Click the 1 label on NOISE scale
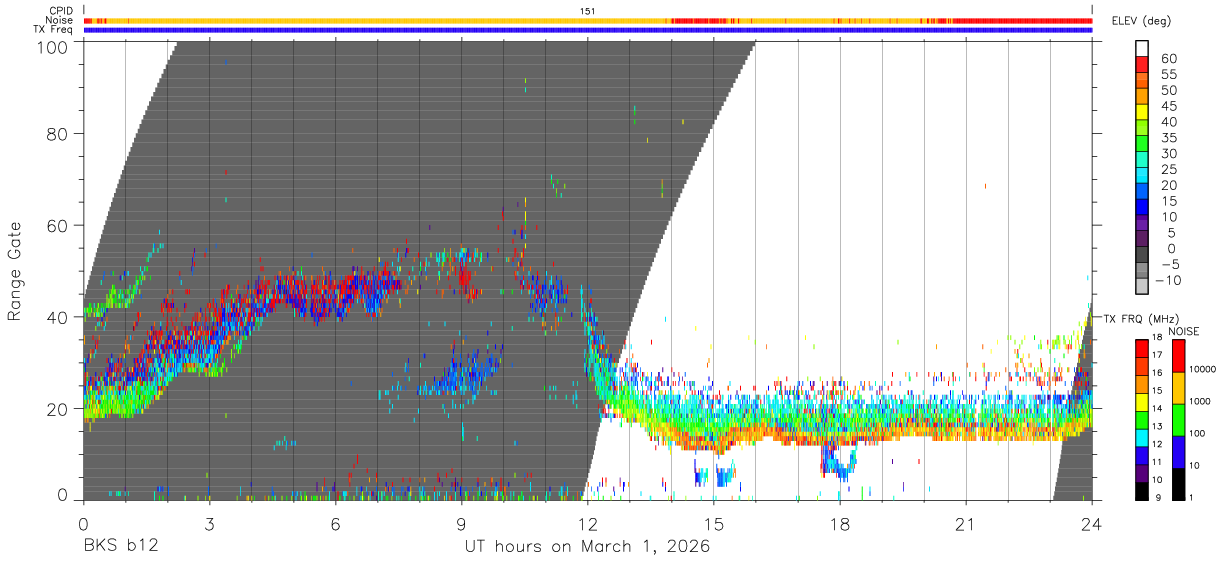 click(1193, 497)
